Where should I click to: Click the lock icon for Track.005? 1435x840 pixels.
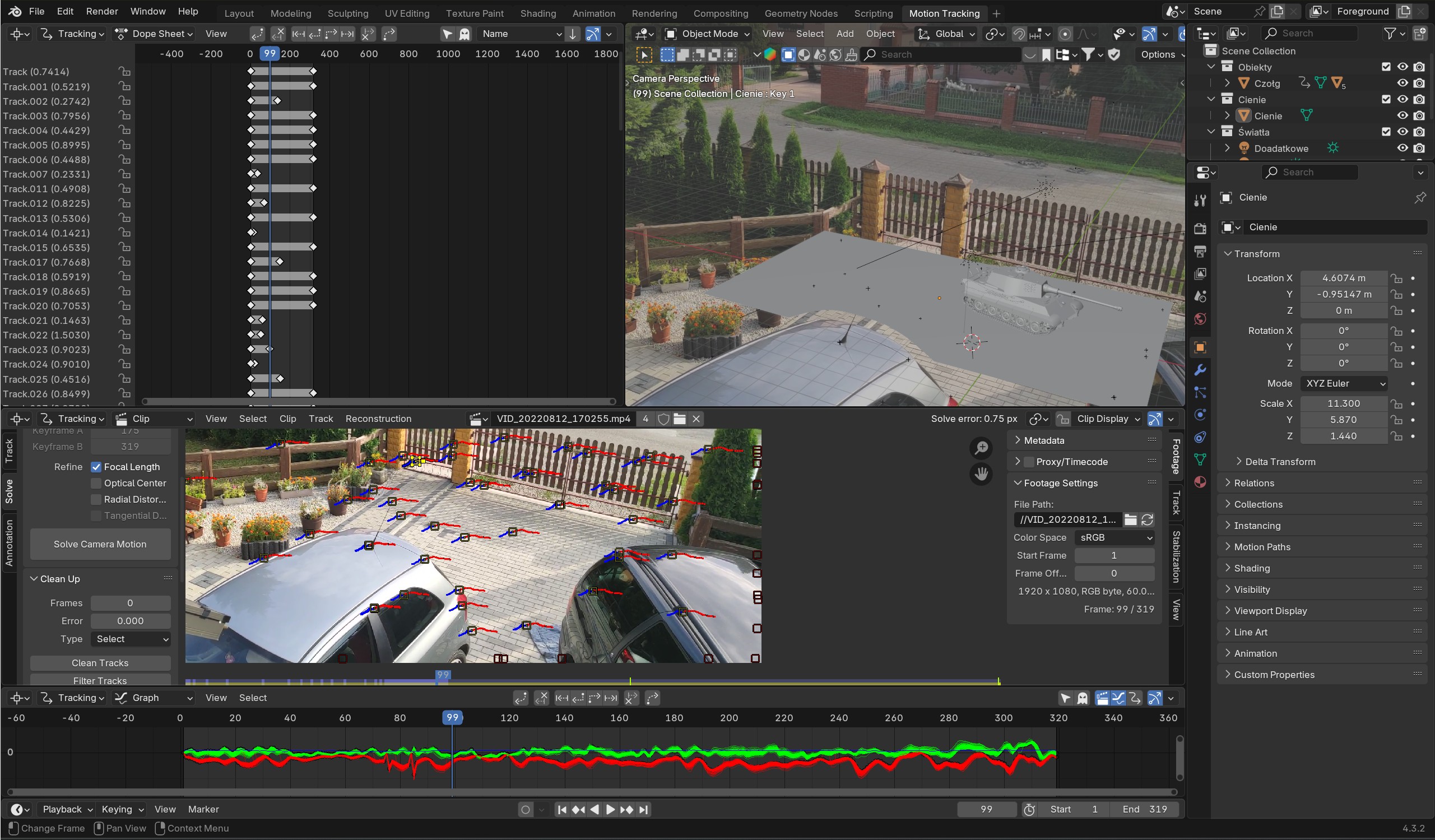tap(124, 145)
